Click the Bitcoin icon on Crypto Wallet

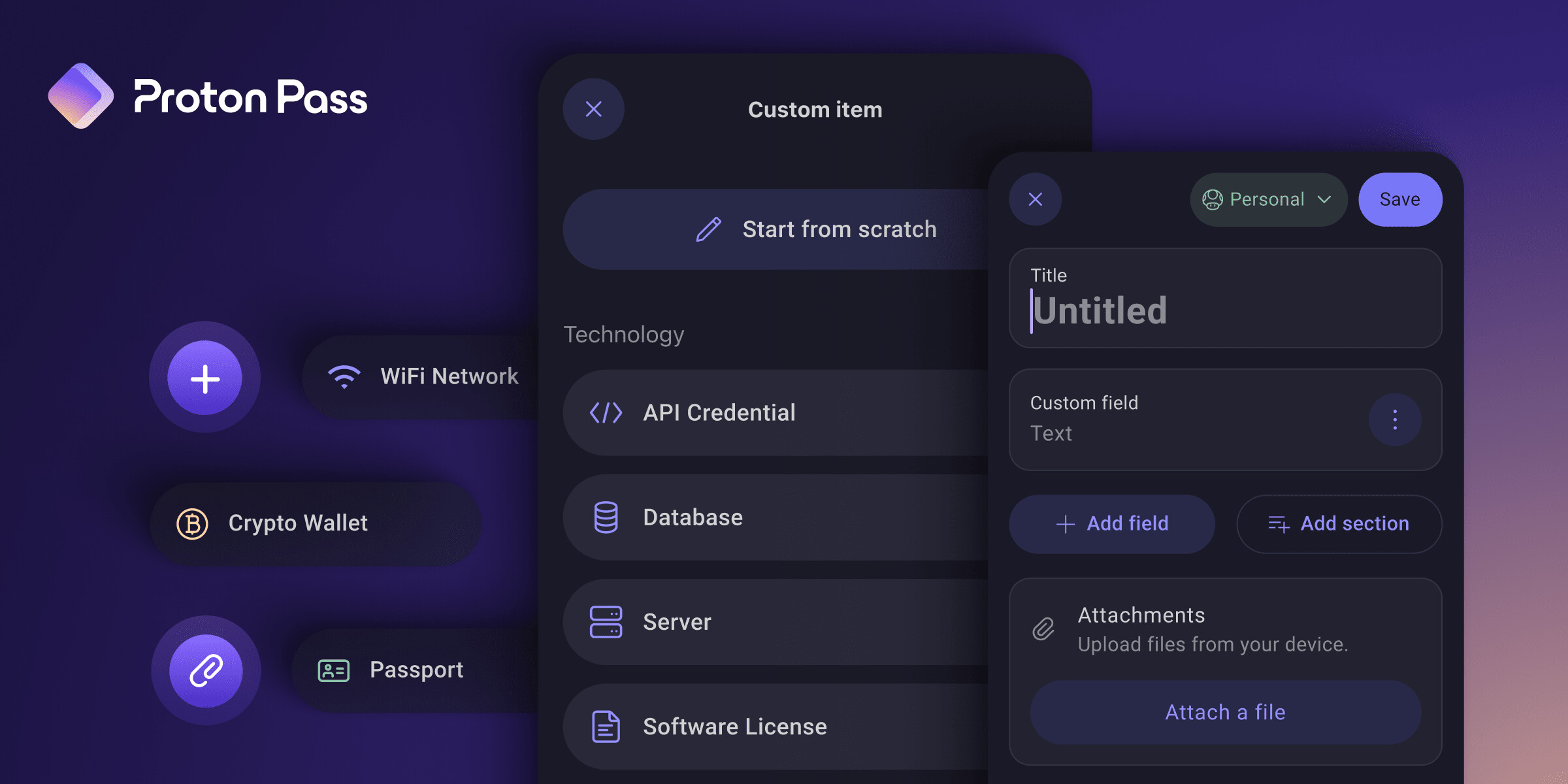192,523
